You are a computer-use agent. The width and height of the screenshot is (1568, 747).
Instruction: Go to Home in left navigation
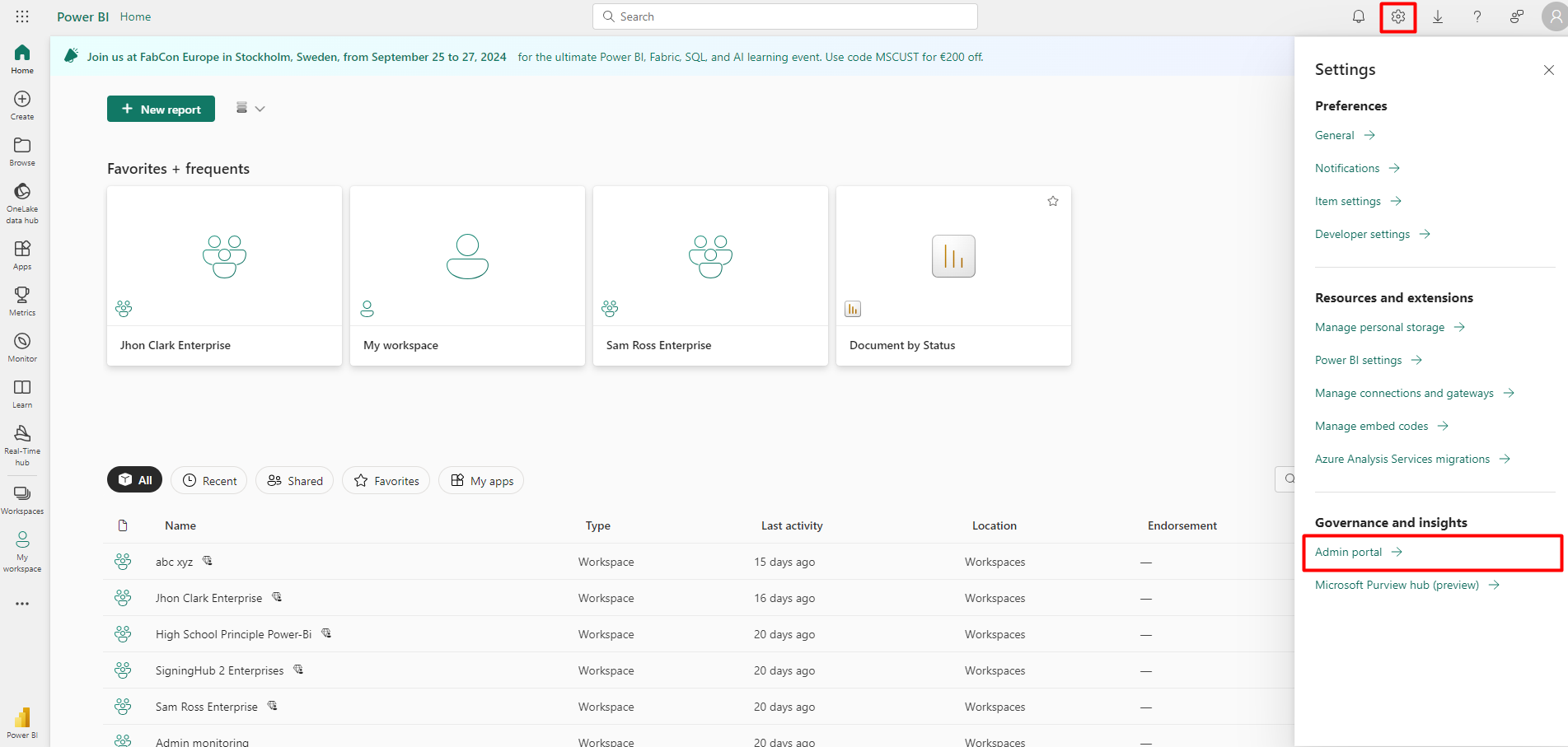(x=22, y=59)
